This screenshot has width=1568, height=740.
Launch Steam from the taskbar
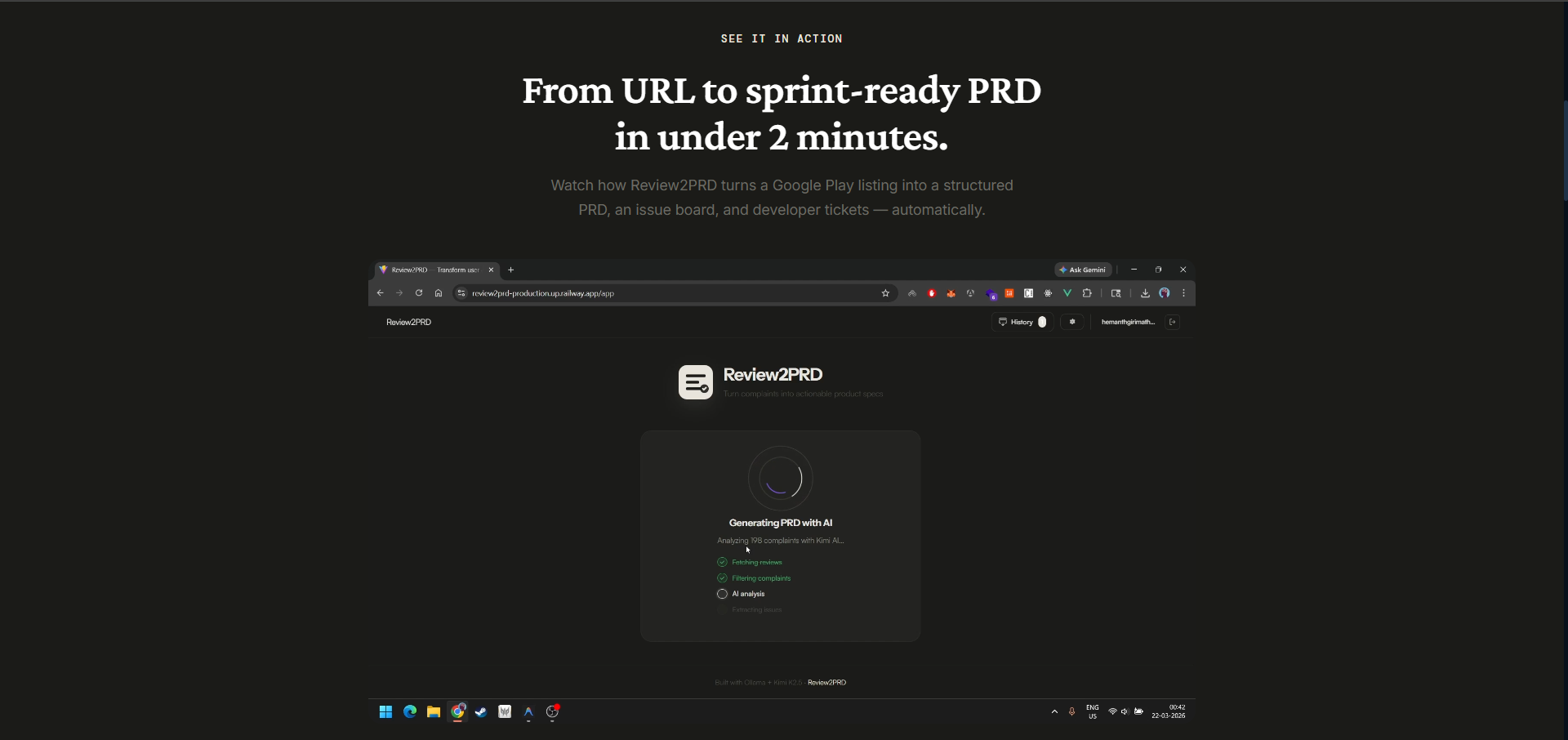481,711
